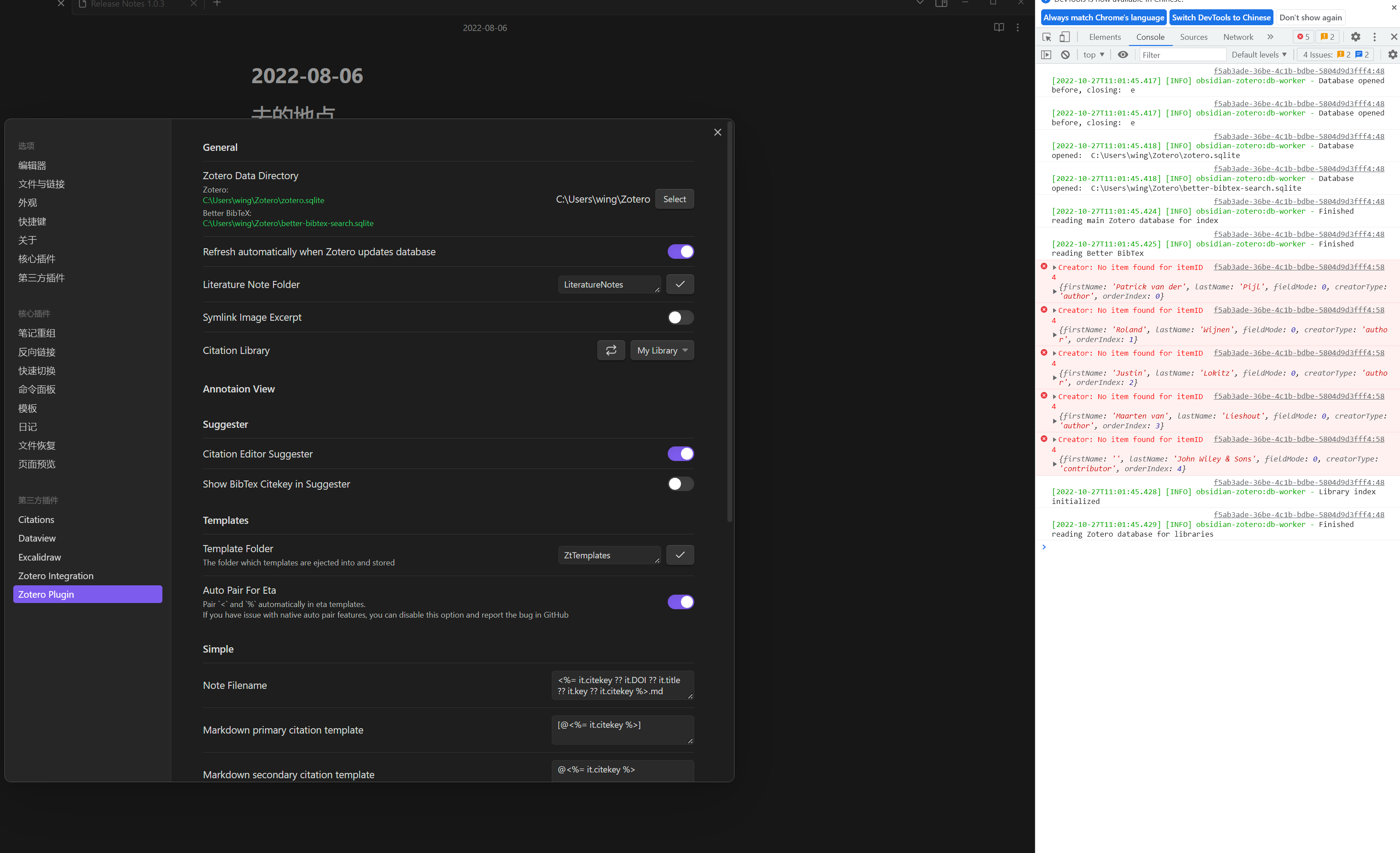The width and height of the screenshot is (1400, 853).
Task: Click the Select button for Zotero Data Directory
Action: coord(674,199)
